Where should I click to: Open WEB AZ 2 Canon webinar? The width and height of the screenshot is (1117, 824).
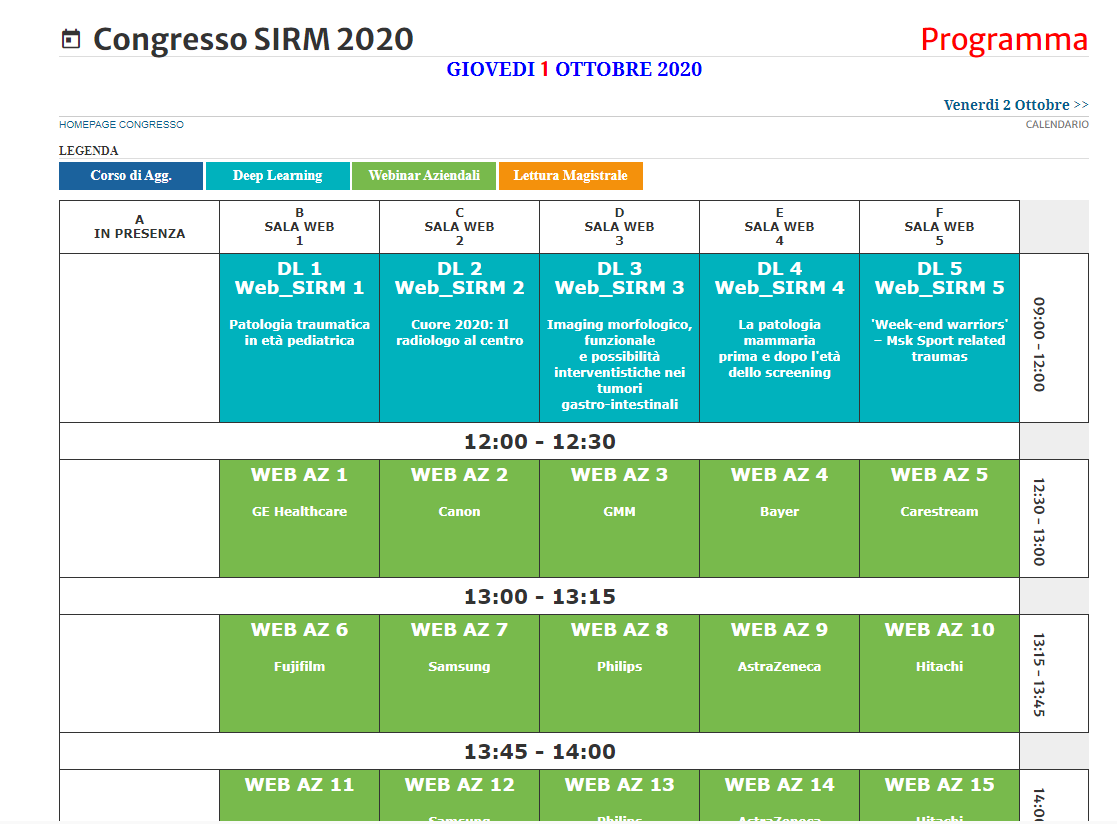click(459, 512)
